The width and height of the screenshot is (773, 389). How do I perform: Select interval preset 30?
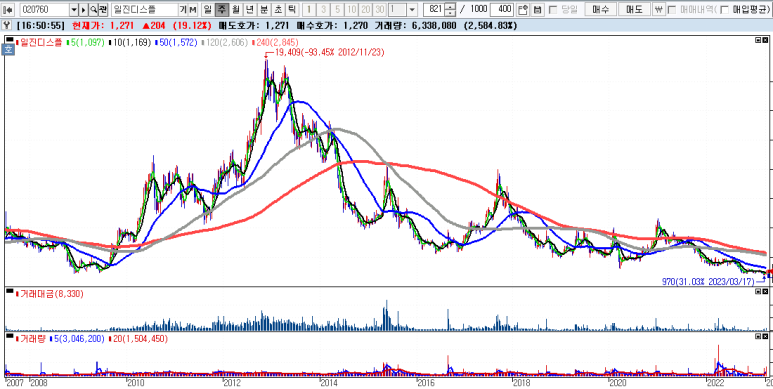coord(380,9)
